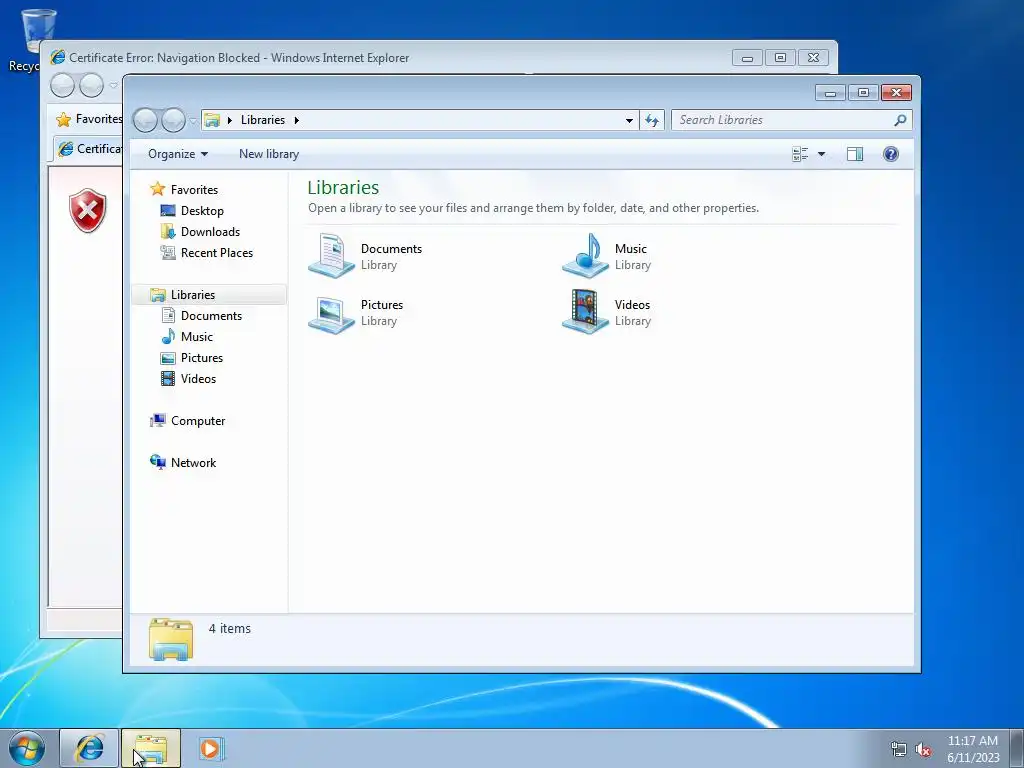
Task: Launch Windows Media Player from taskbar
Action: point(211,748)
